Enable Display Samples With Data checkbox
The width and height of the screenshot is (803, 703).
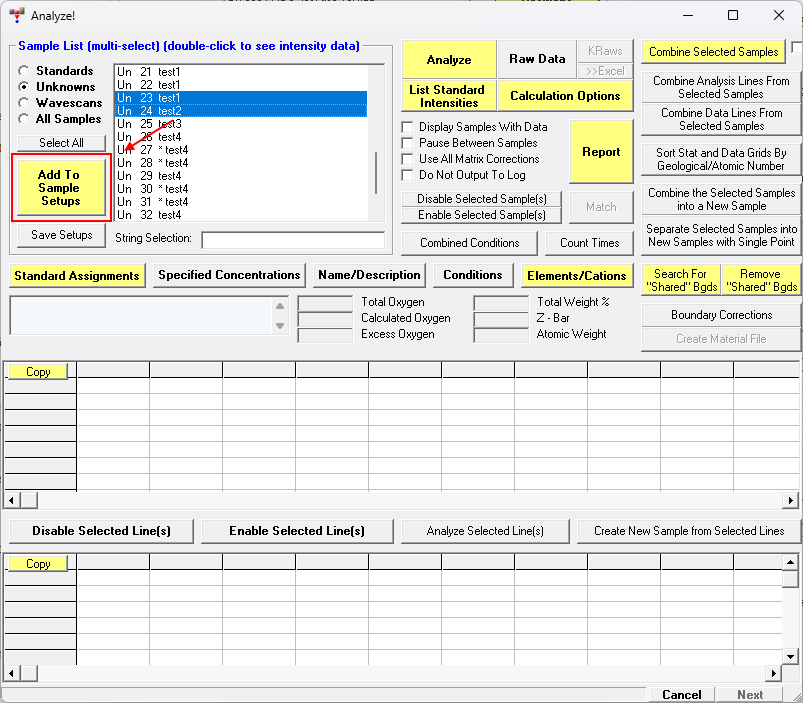[408, 127]
